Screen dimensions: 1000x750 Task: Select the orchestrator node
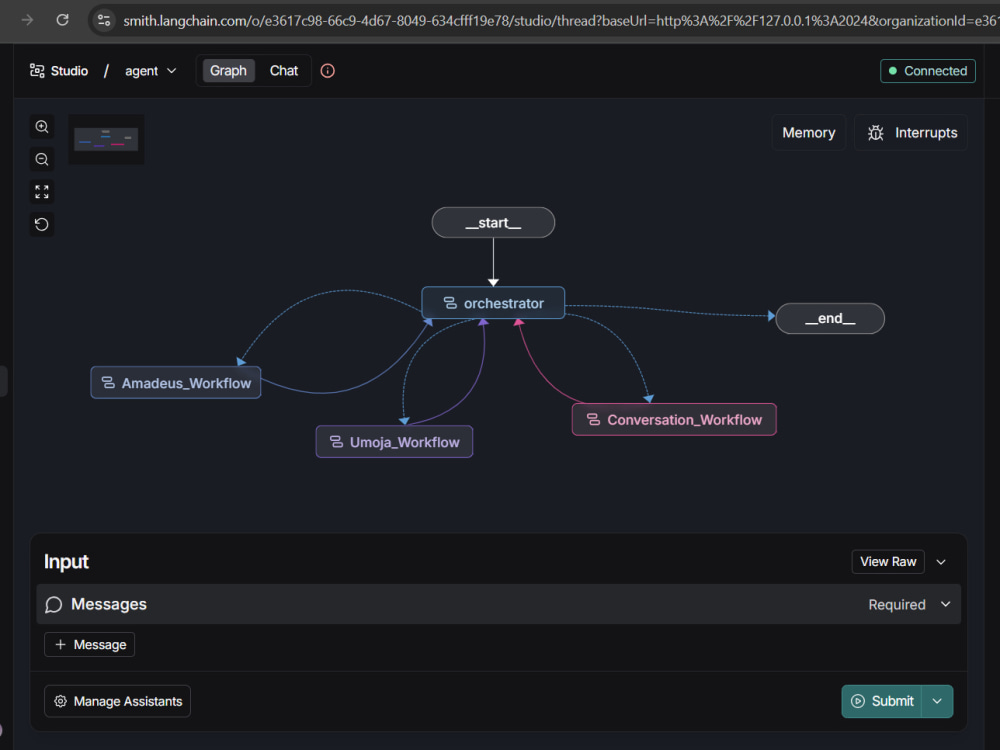click(493, 303)
